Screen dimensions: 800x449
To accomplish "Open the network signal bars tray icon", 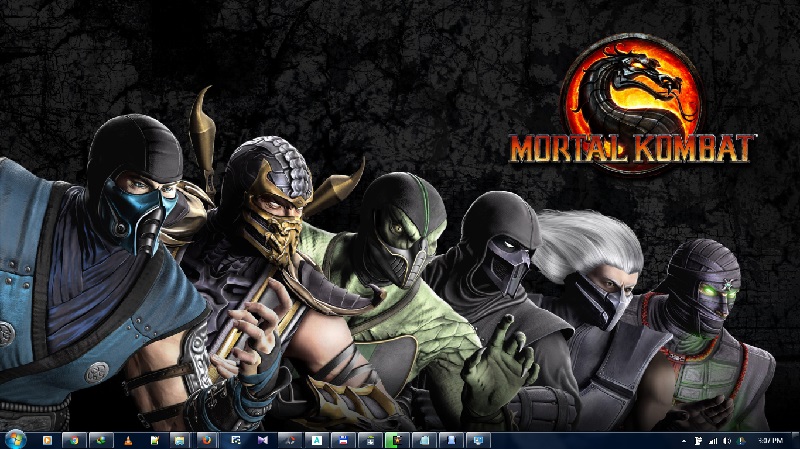I will click(713, 441).
